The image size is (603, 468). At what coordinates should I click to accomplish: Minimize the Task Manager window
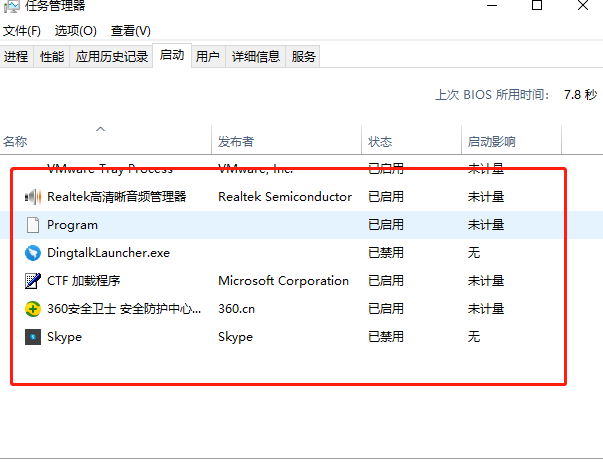[492, 5]
